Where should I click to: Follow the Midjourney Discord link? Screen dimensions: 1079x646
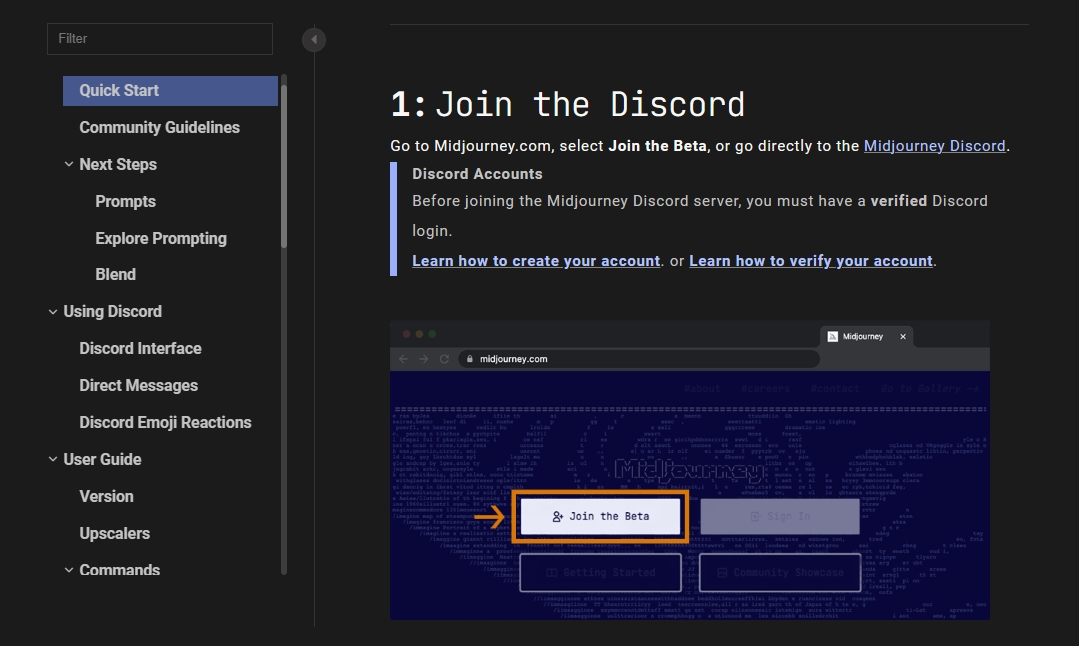tap(934, 146)
